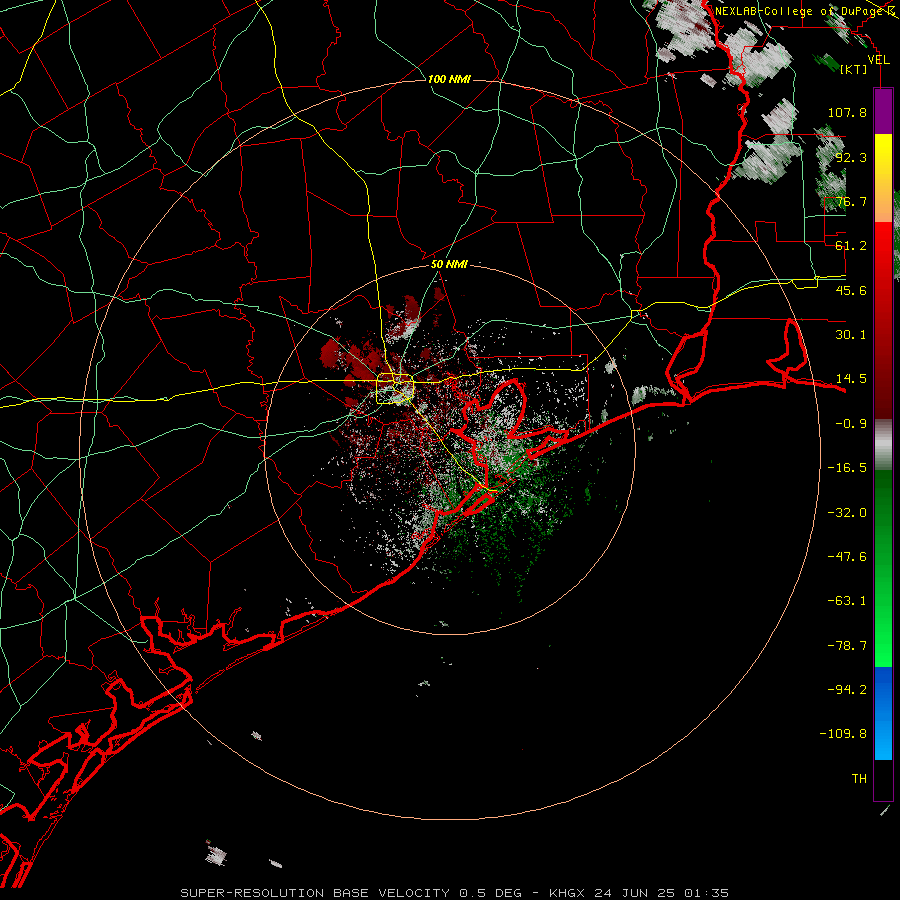Click the 50 NMI range ring label
Screen dimensions: 900x900
[449, 264]
